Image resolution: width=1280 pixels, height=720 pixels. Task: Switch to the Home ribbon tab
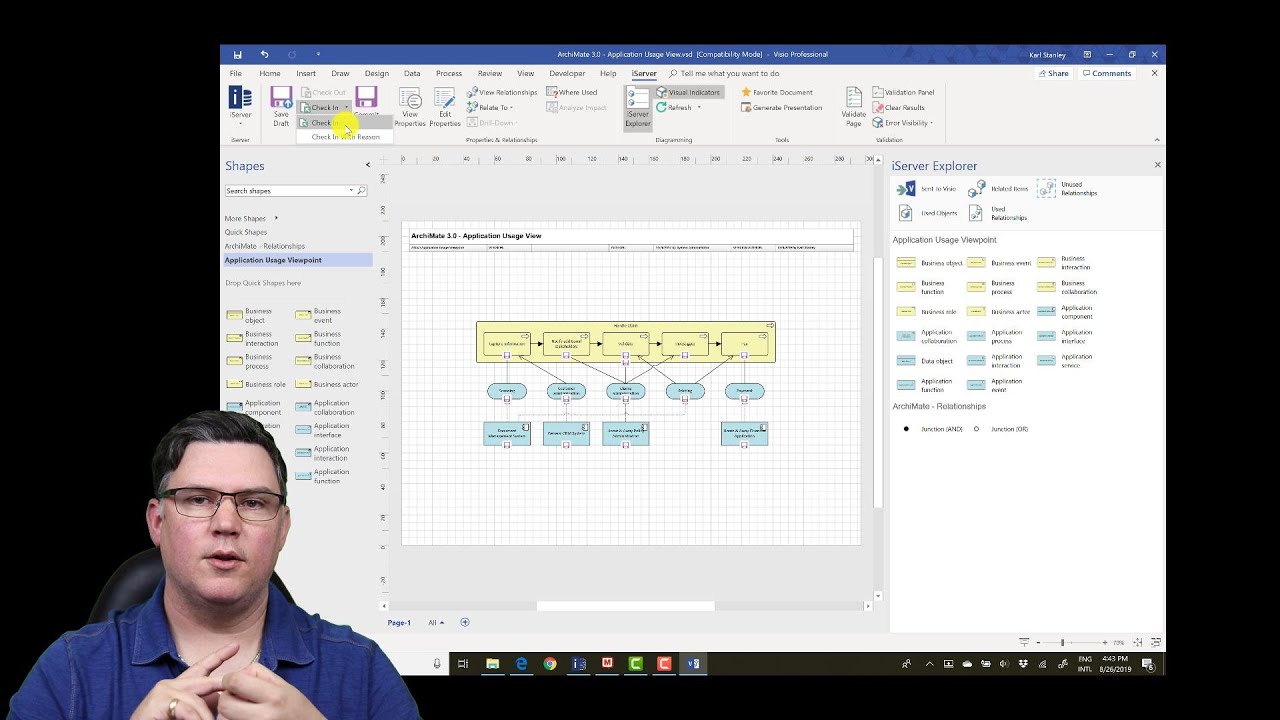pyautogui.click(x=270, y=73)
